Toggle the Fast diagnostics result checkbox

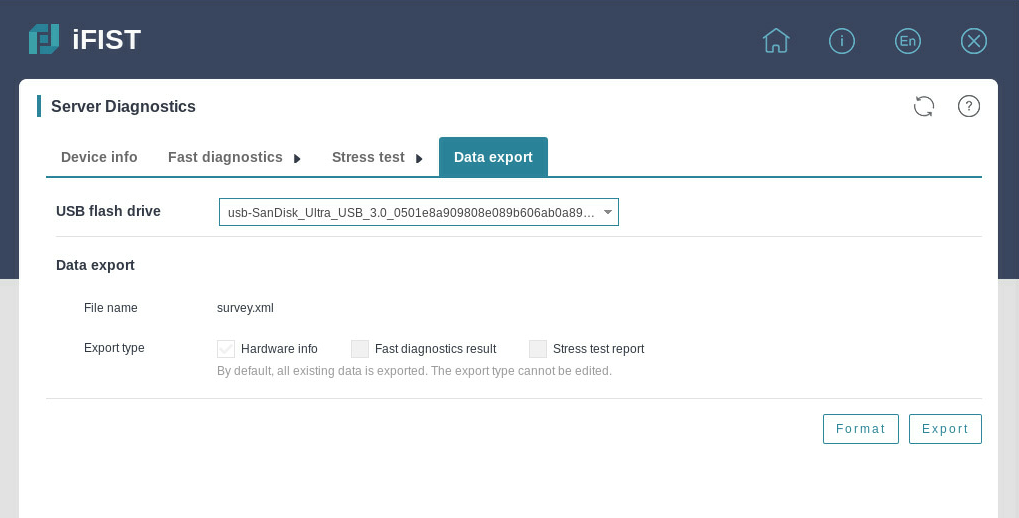[360, 349]
